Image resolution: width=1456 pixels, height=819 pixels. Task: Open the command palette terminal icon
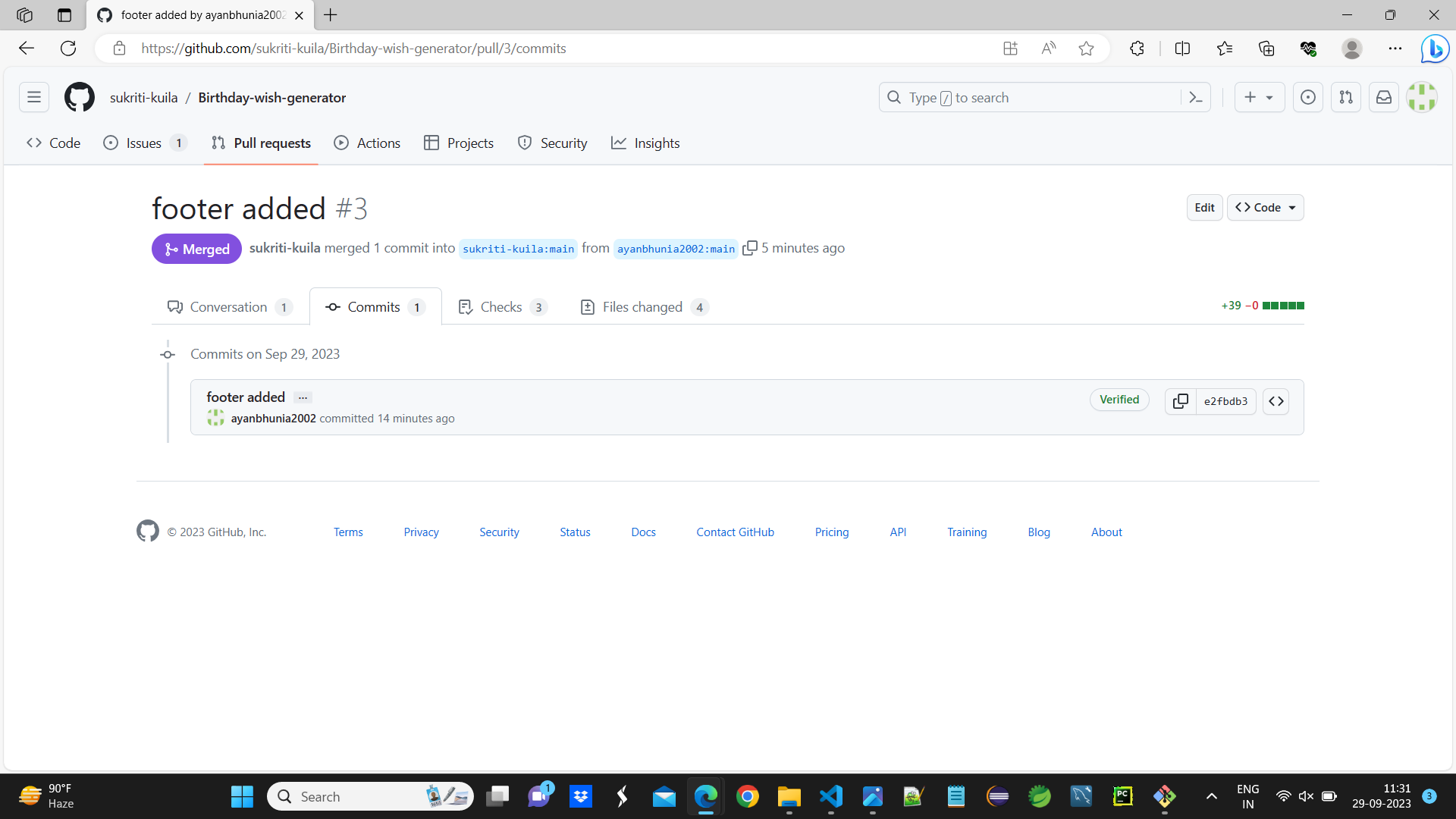pyautogui.click(x=1196, y=97)
